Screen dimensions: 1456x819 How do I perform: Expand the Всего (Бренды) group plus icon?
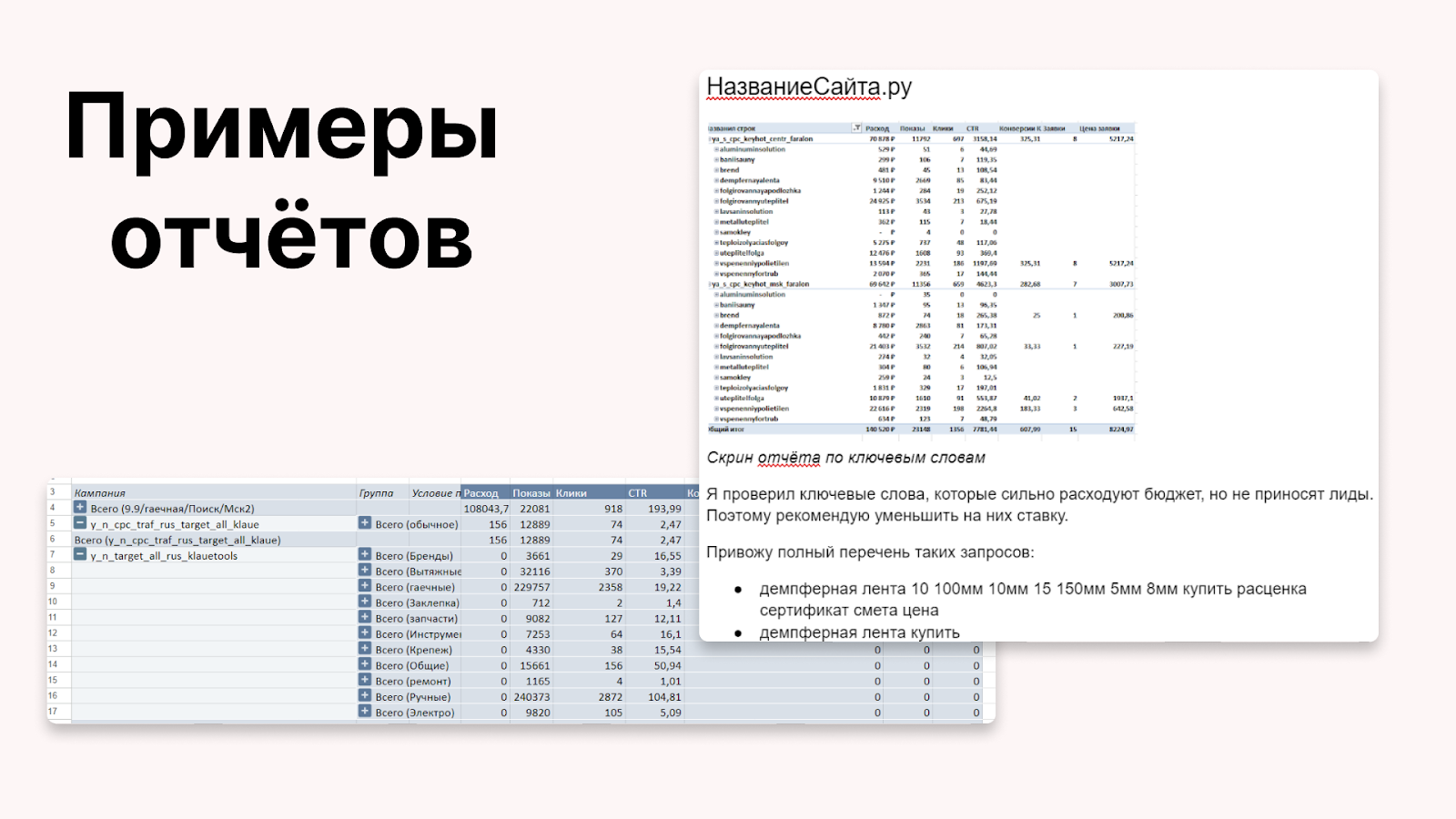point(365,554)
